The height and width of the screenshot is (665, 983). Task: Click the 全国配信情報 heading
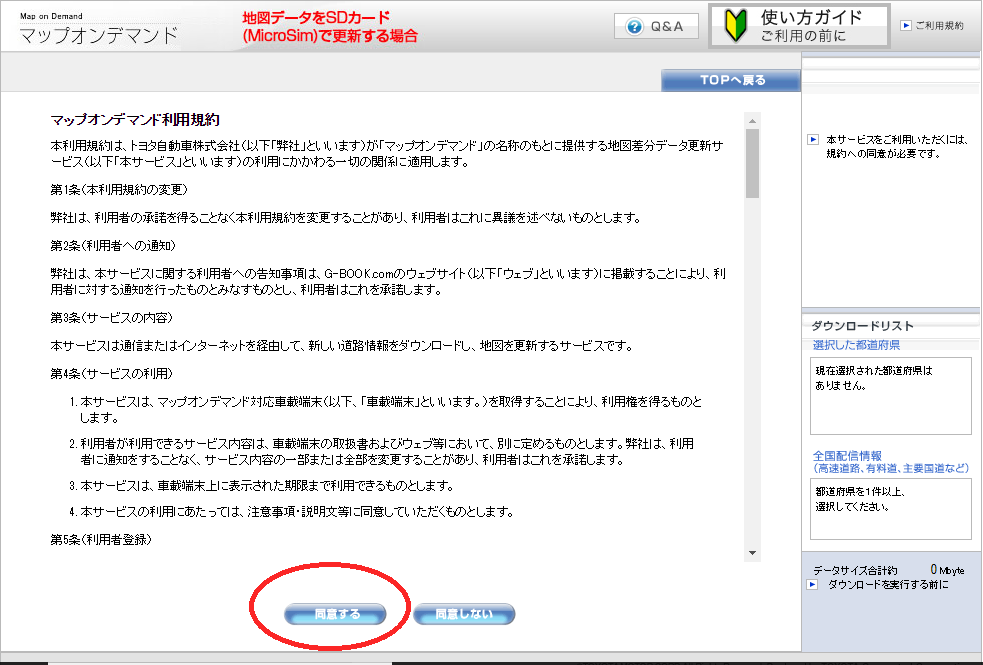847,456
